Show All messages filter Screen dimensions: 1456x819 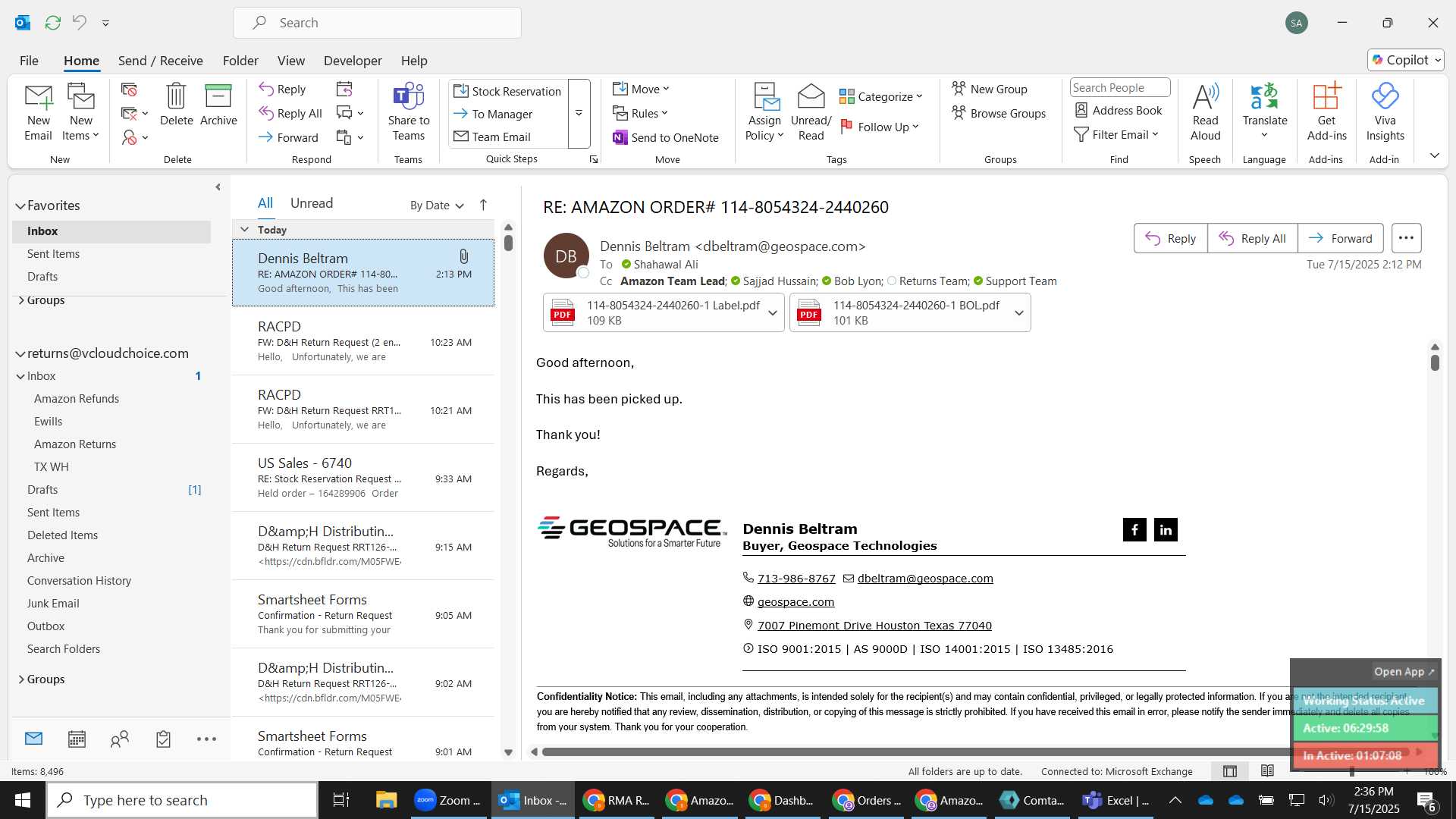(265, 203)
